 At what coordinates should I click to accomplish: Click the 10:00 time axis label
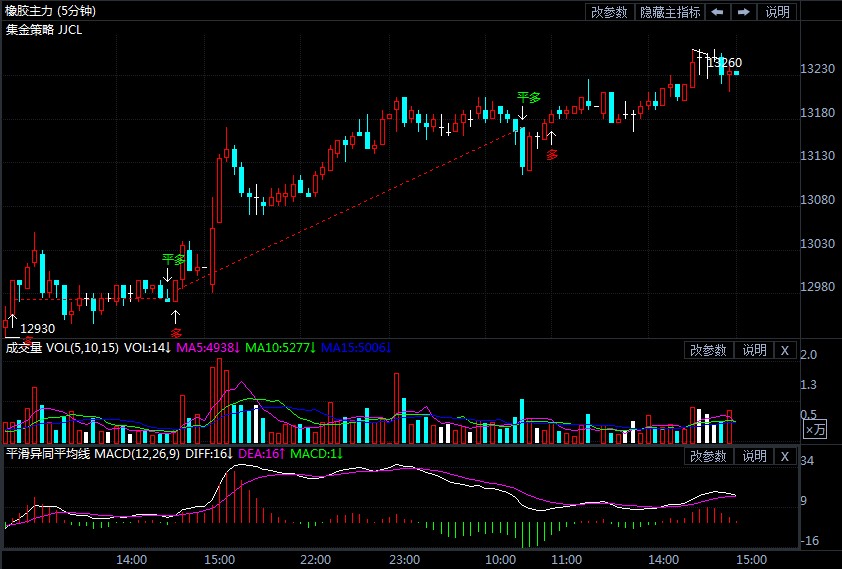pyautogui.click(x=500, y=560)
